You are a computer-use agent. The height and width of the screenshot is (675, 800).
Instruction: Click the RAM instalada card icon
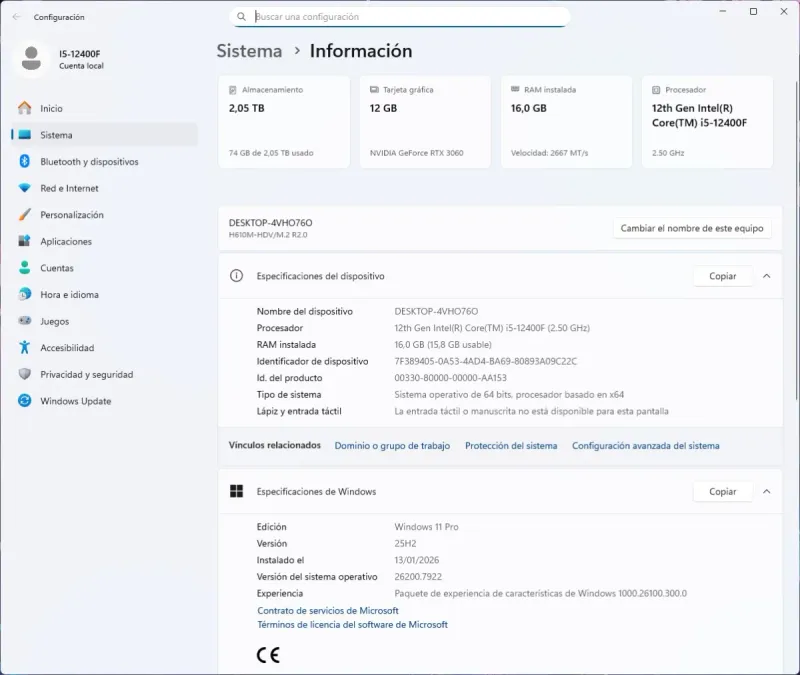515,89
